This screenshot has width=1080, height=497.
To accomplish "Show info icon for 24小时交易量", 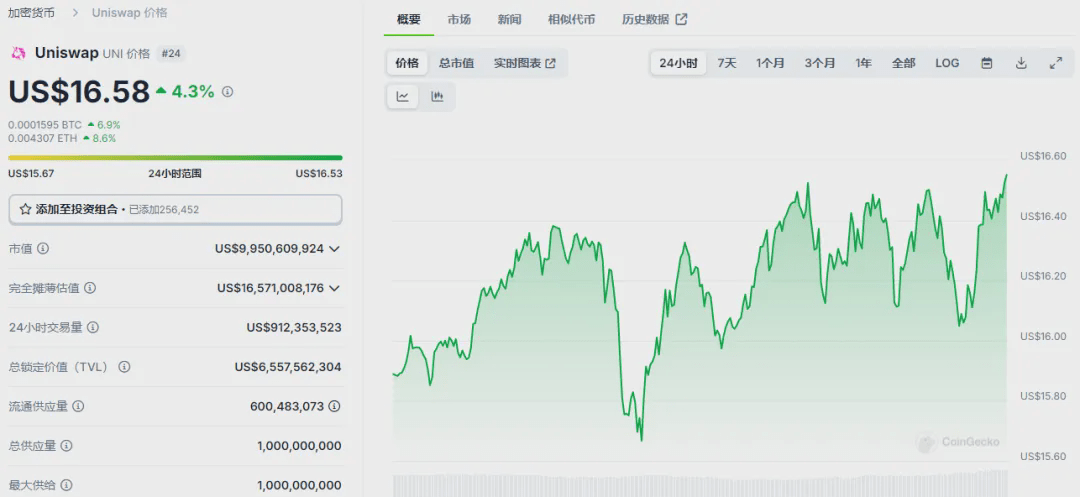I will click(93, 328).
